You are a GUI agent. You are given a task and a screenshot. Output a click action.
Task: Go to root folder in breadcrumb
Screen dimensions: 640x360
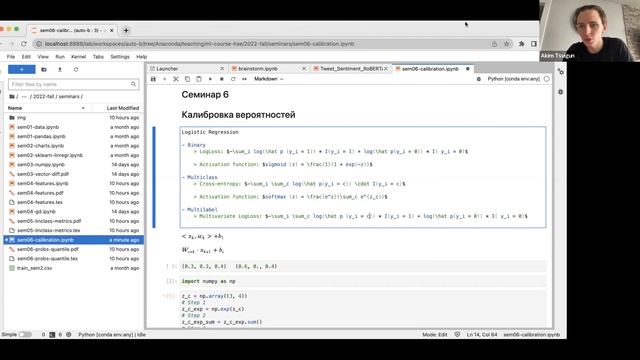[12, 97]
